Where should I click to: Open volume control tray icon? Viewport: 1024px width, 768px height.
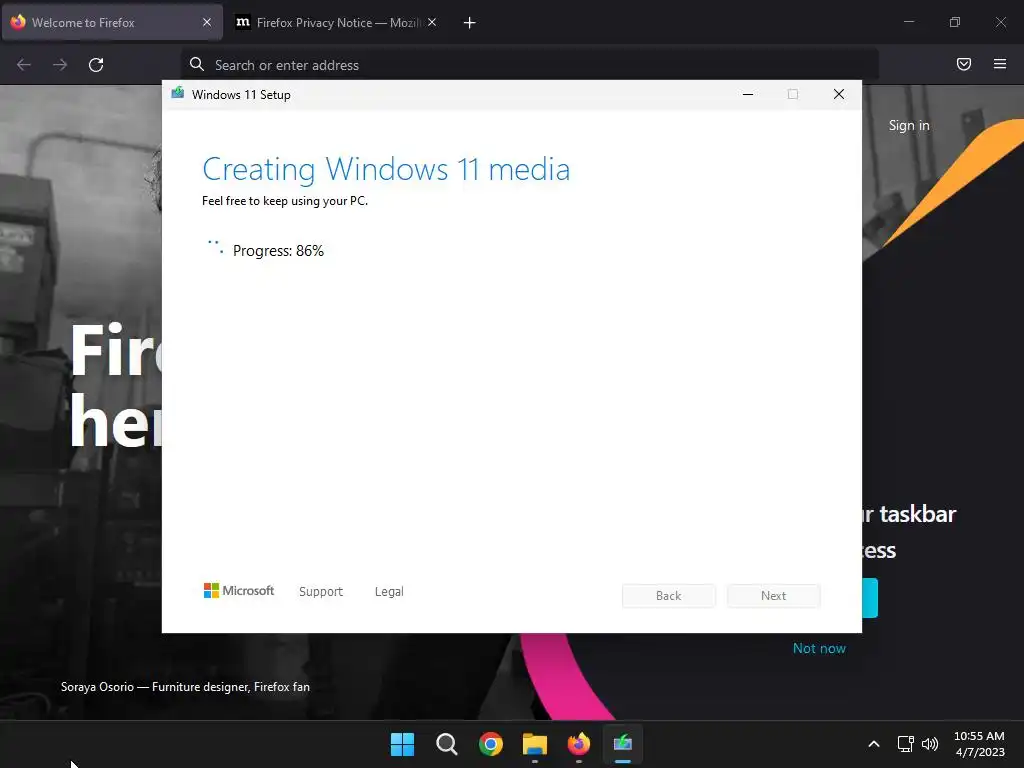click(x=930, y=744)
